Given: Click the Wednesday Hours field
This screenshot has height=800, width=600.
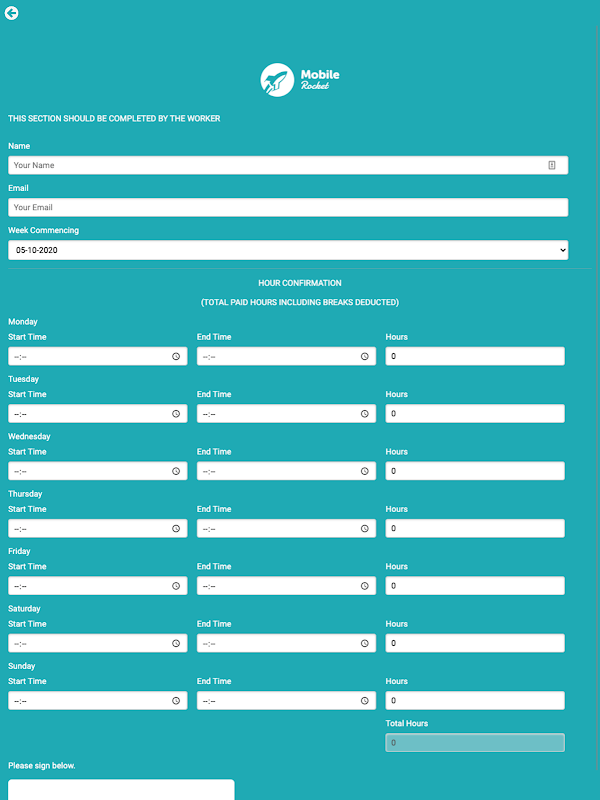Looking at the screenshot, I should (475, 471).
